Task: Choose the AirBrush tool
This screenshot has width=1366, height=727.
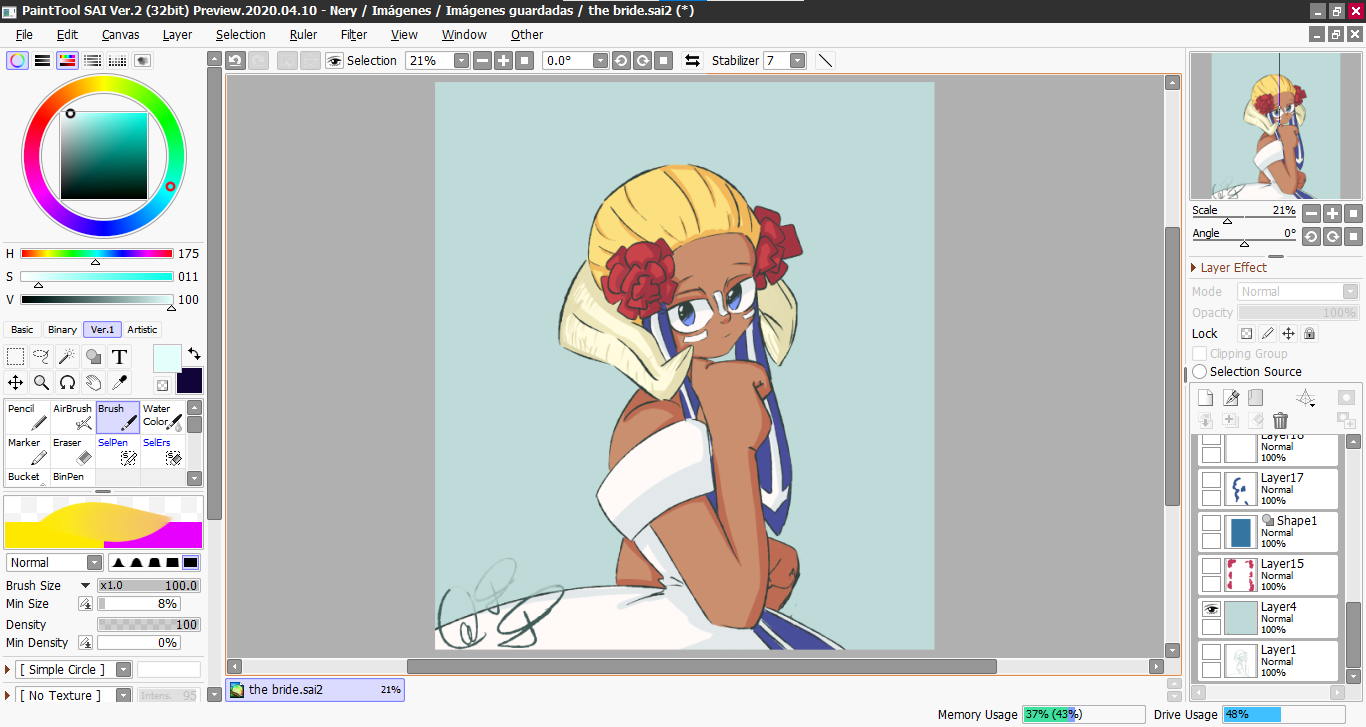Action: pyautogui.click(x=73, y=417)
